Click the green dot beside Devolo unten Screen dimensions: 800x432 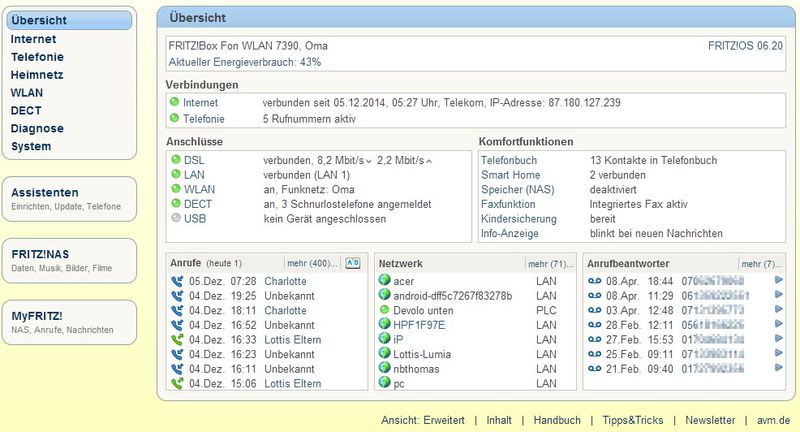[x=384, y=310]
